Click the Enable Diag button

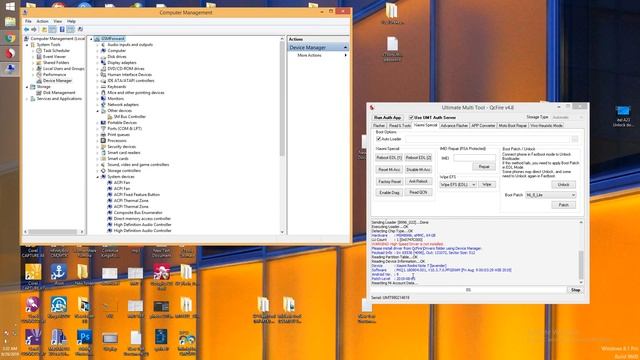tap(389, 193)
